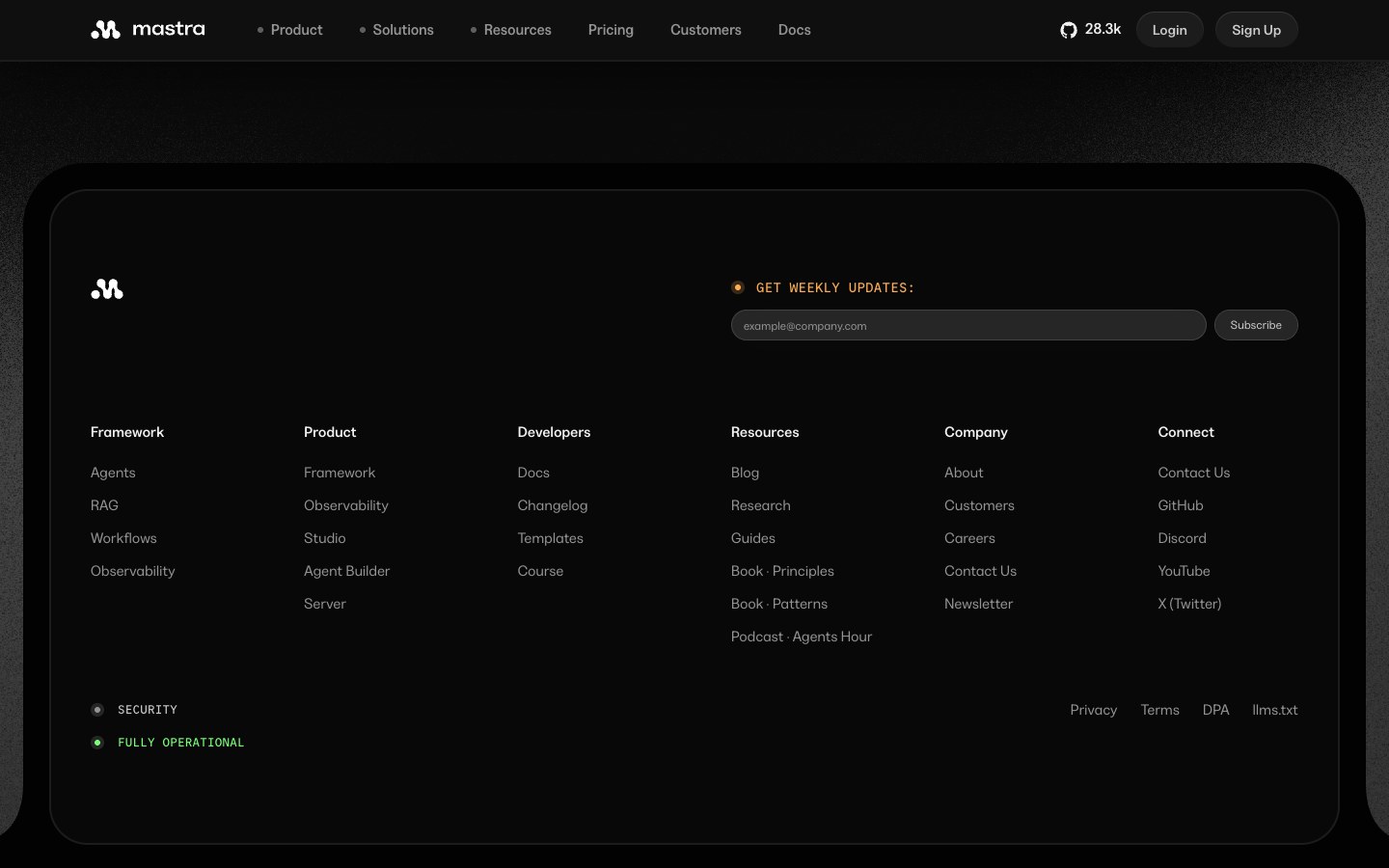Open the Careers link

click(x=969, y=538)
